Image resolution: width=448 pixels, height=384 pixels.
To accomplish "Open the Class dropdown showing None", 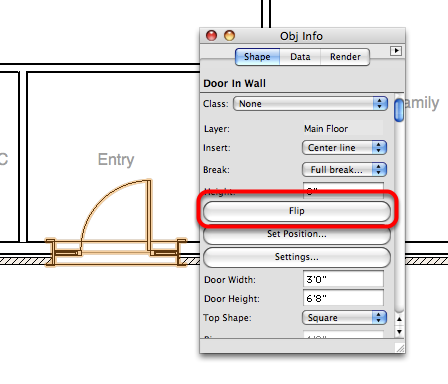I will pyautogui.click(x=310, y=104).
